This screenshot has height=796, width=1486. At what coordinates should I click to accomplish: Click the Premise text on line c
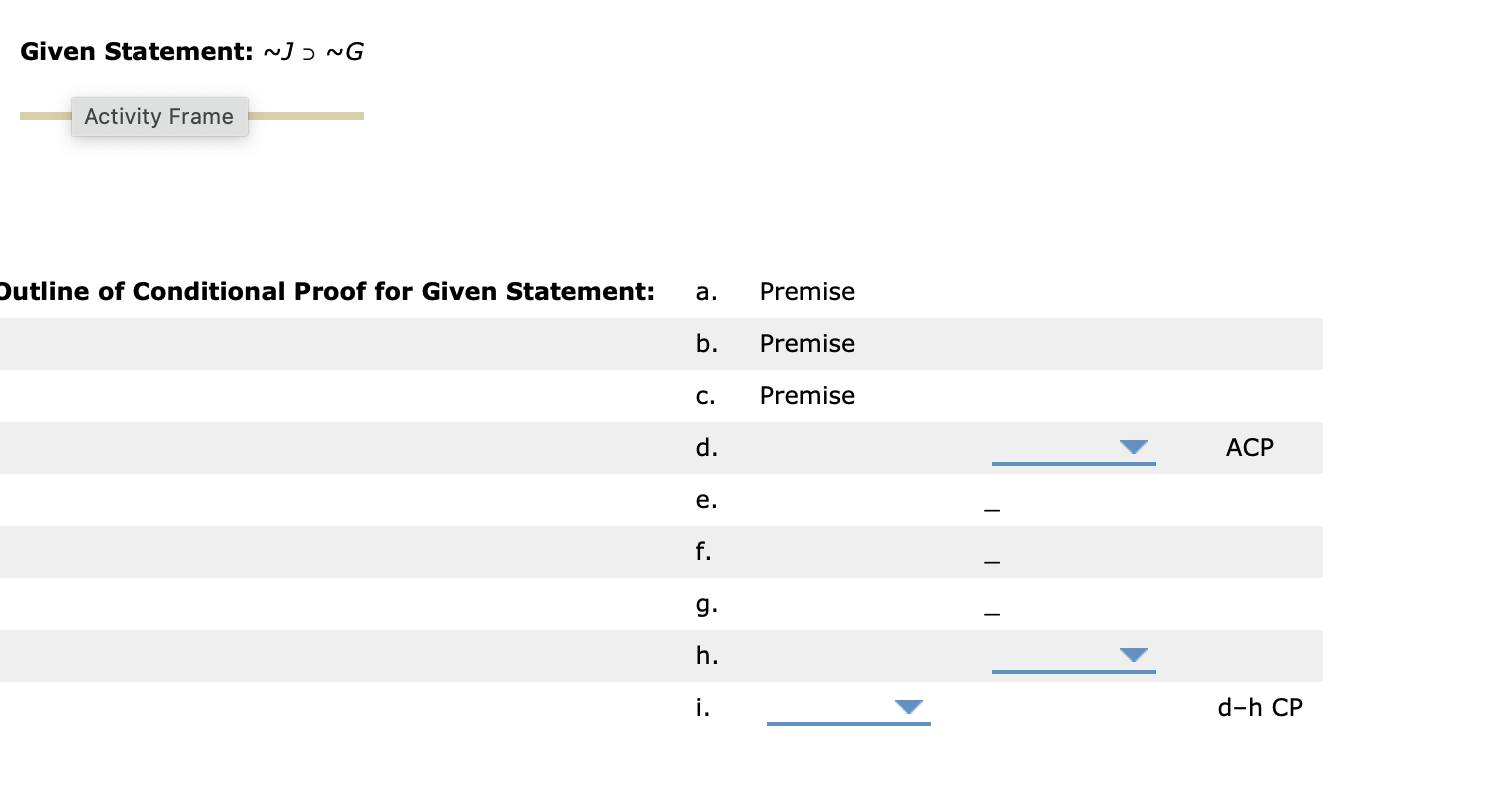pos(807,395)
